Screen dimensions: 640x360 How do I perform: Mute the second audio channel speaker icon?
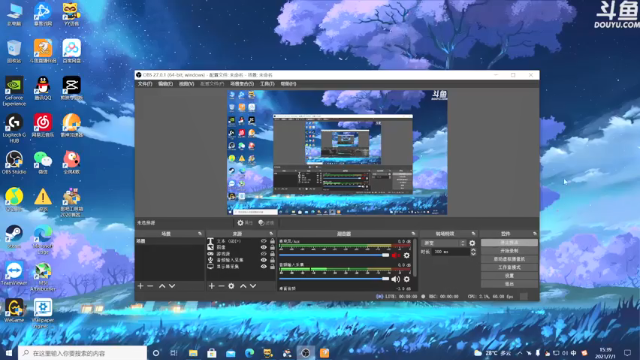[395, 279]
